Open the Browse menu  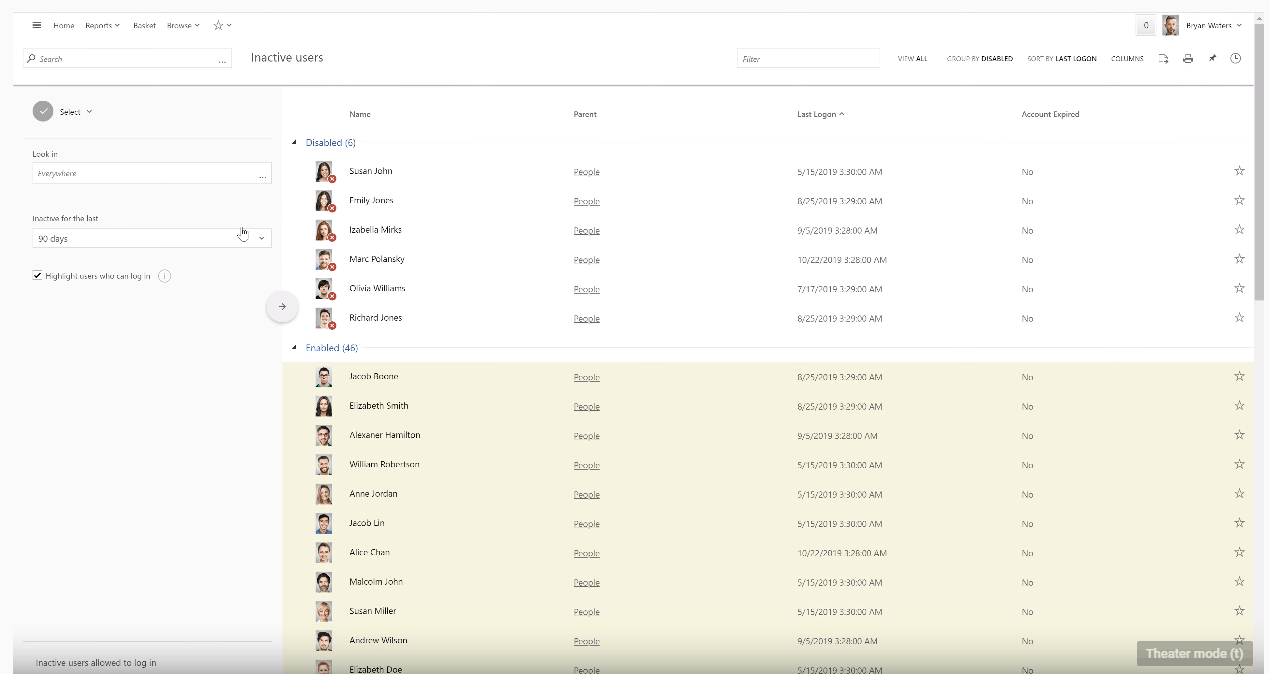pyautogui.click(x=183, y=25)
